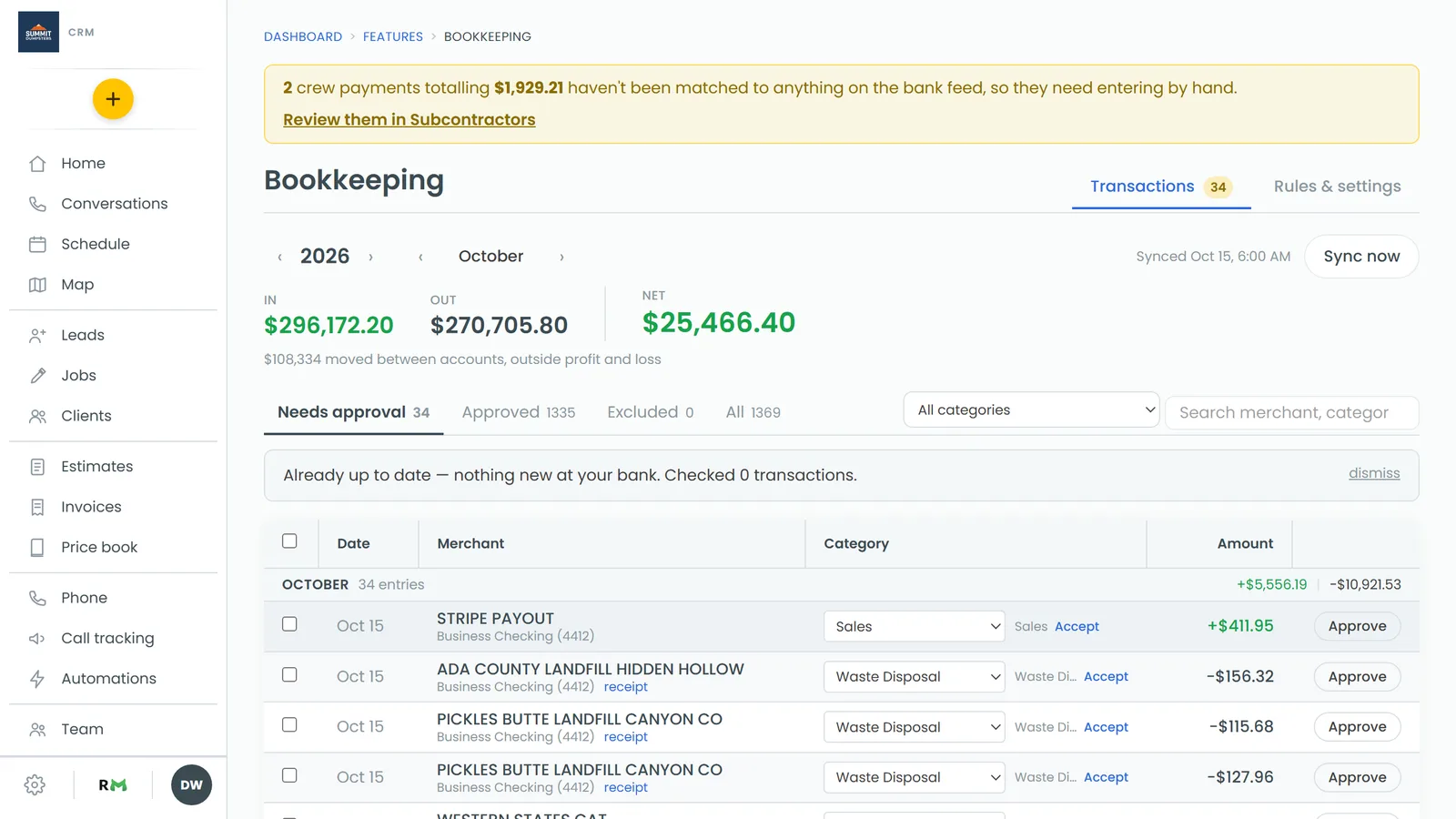The width and height of the screenshot is (1456, 819).
Task: Open the Home icon in sidebar
Action: [x=37, y=164]
